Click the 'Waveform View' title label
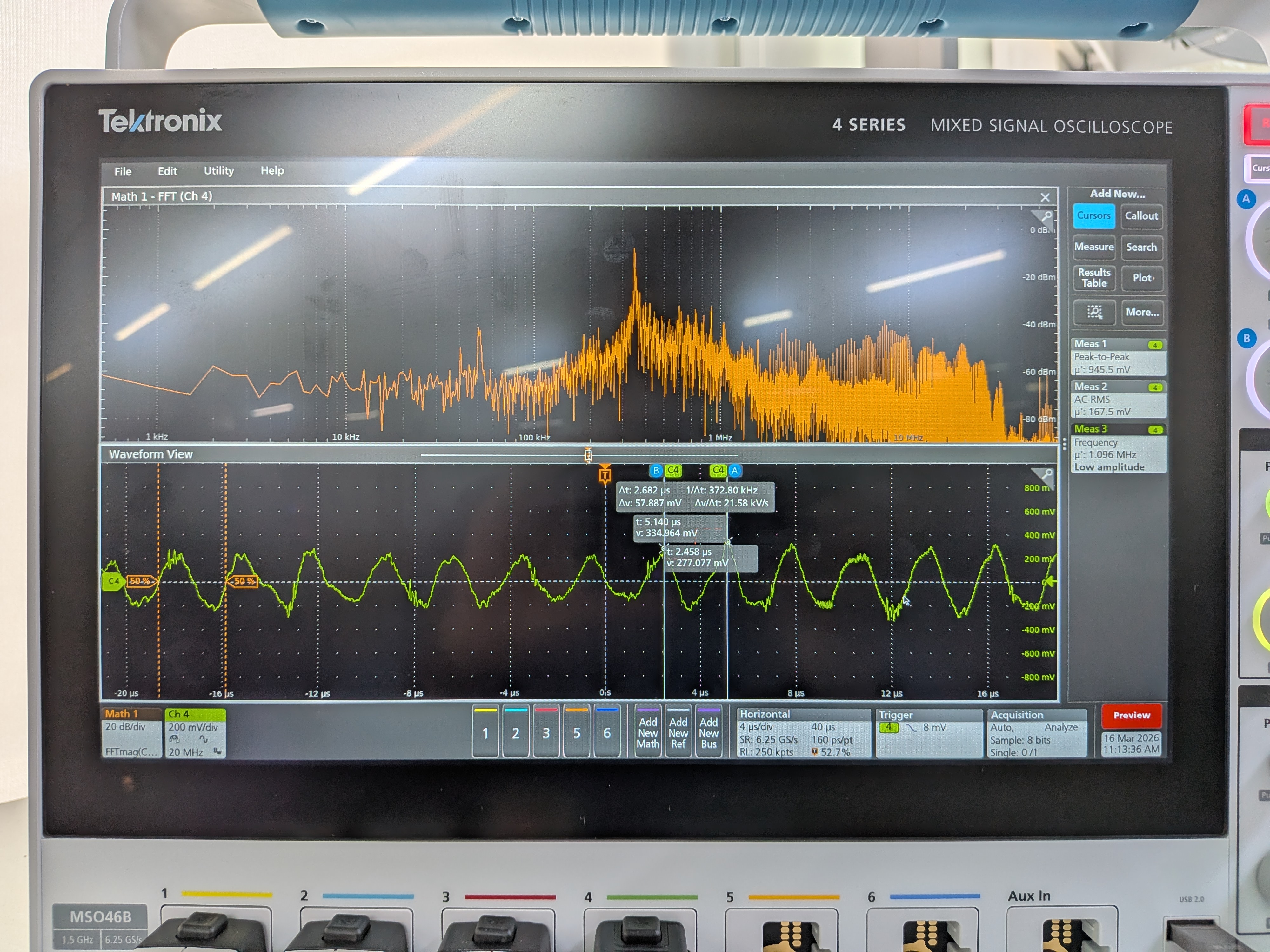Image resolution: width=1270 pixels, height=952 pixels. [151, 454]
